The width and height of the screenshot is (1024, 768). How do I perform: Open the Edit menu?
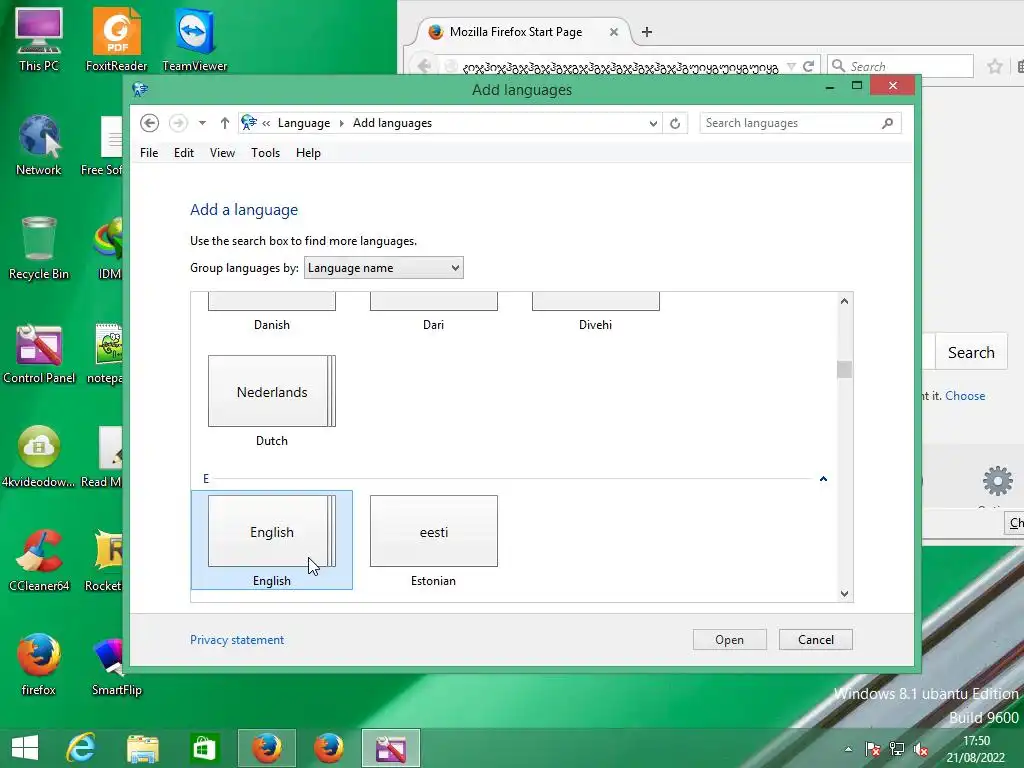[x=184, y=153]
